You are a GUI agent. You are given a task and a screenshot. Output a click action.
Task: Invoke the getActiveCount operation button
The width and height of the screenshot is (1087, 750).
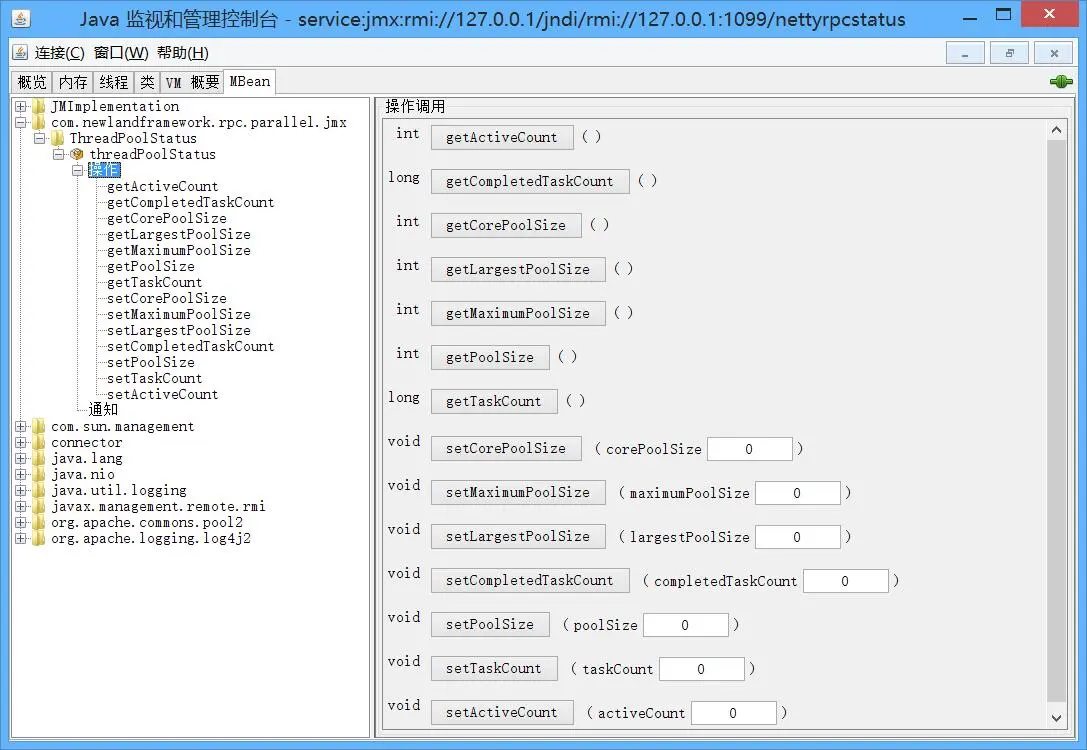click(502, 137)
